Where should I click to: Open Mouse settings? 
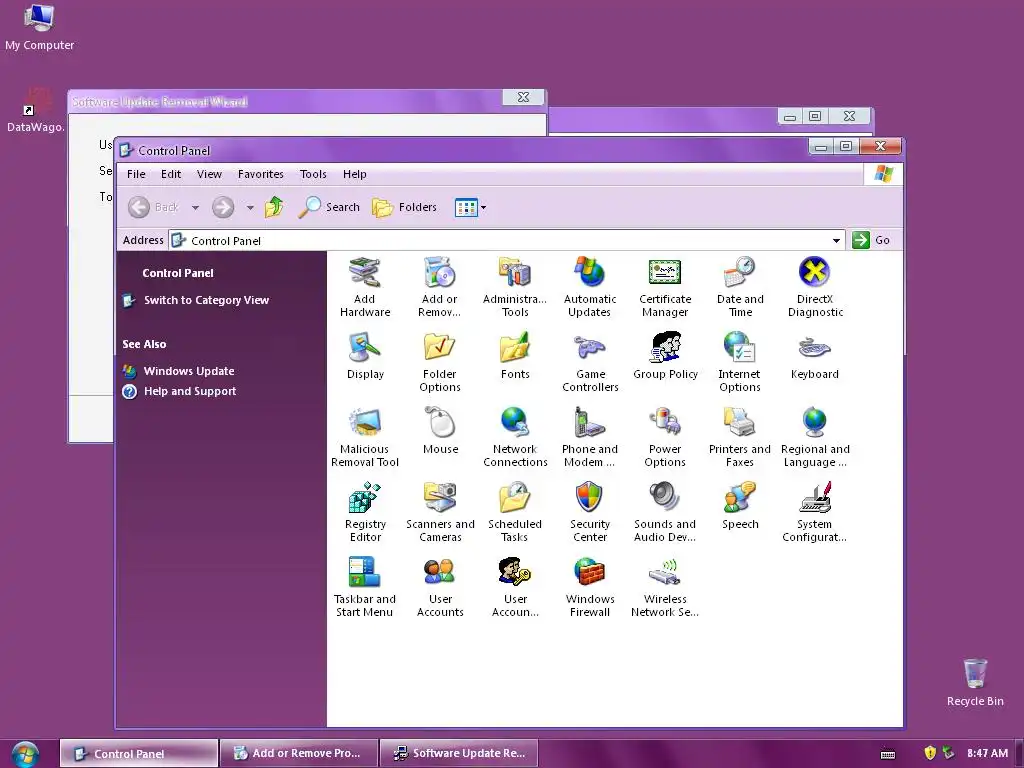click(440, 431)
